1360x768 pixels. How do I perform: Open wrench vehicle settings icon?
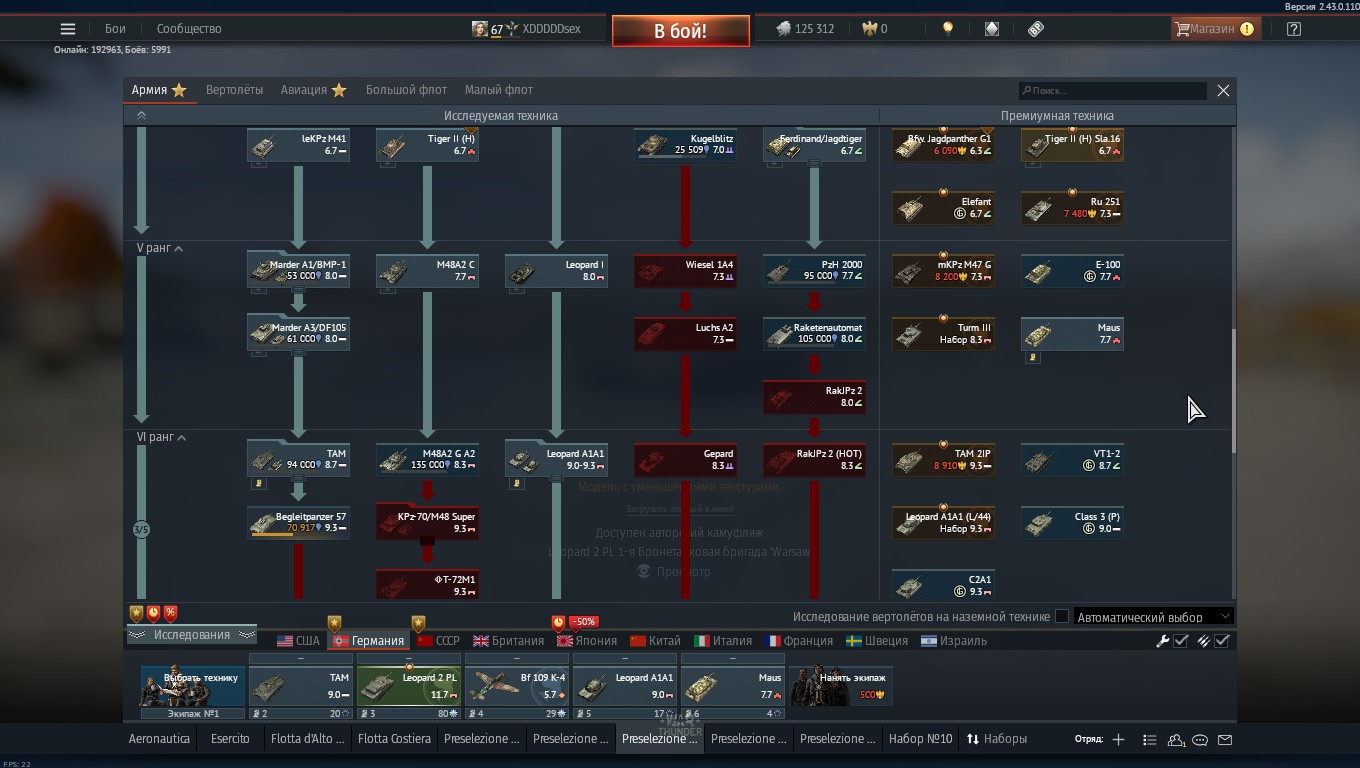[x=1162, y=641]
